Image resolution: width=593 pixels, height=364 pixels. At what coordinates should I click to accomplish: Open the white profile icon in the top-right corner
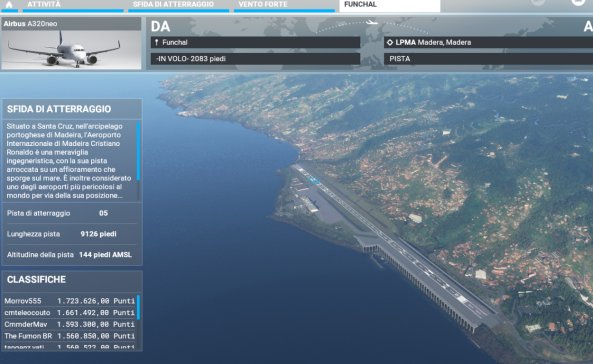tap(578, 2)
